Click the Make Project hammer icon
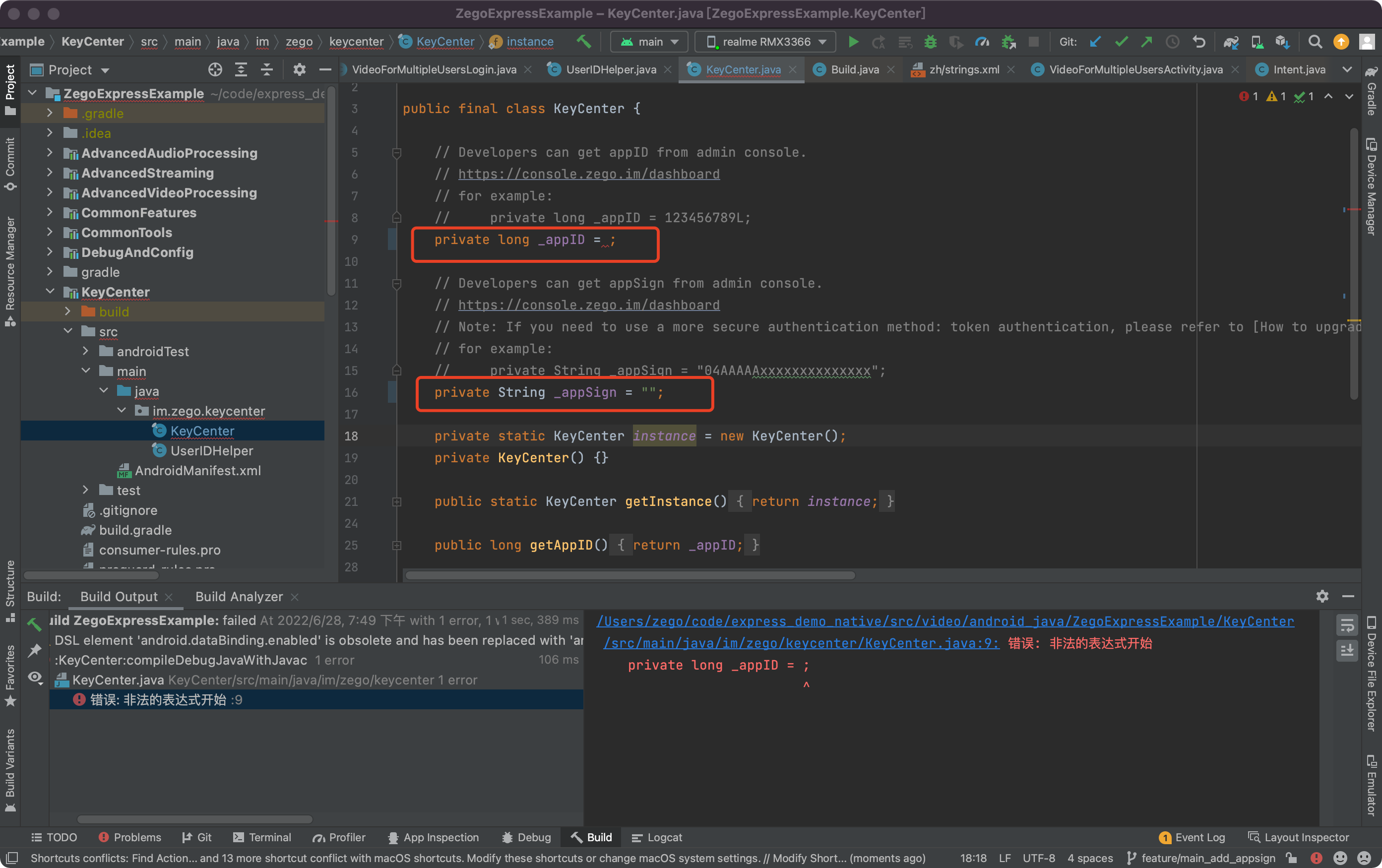The height and width of the screenshot is (868, 1382). coord(584,41)
